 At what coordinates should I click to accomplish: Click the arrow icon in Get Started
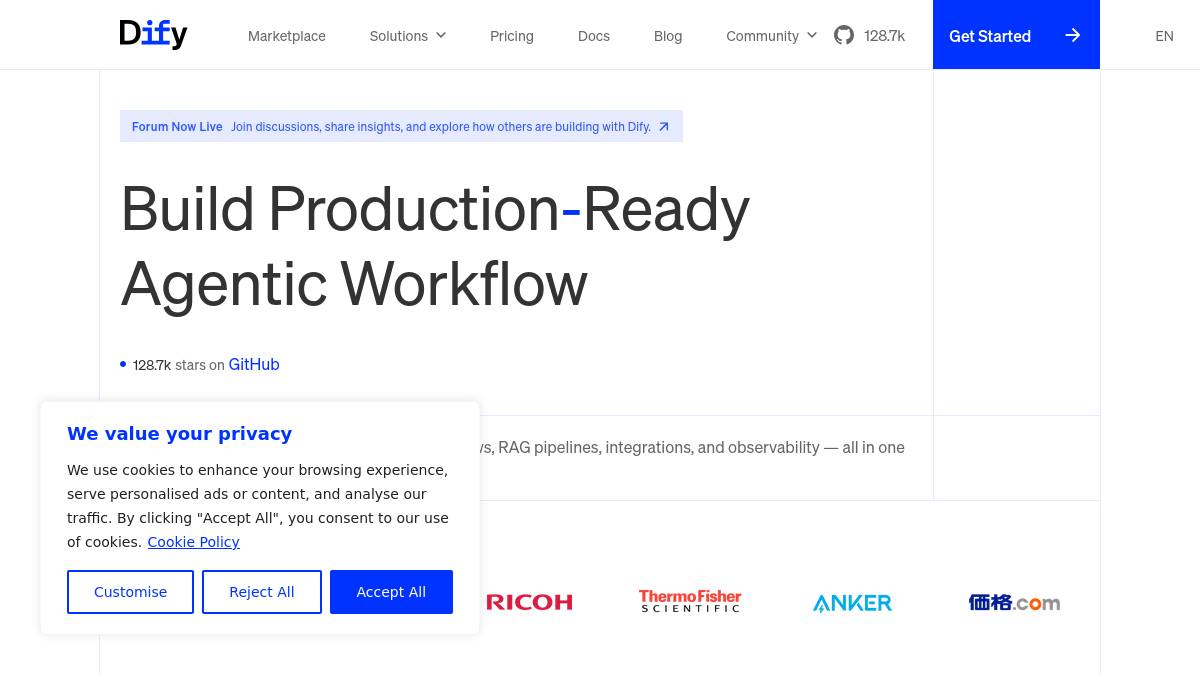coord(1072,35)
